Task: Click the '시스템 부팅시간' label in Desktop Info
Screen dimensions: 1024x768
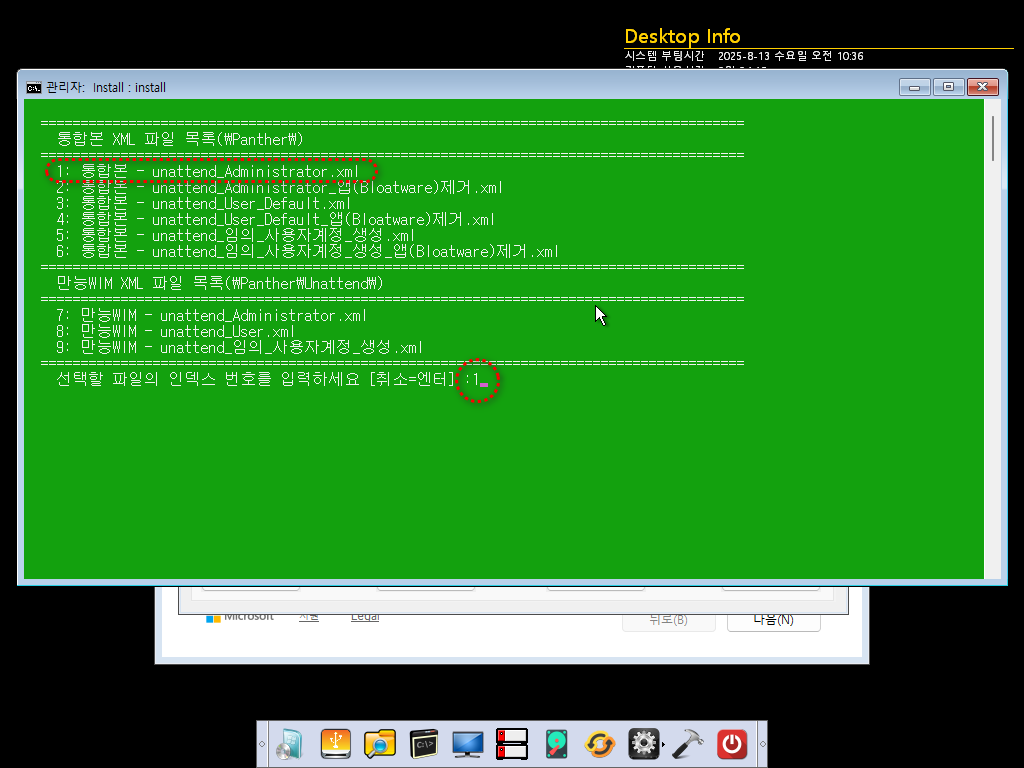Action: click(664, 56)
